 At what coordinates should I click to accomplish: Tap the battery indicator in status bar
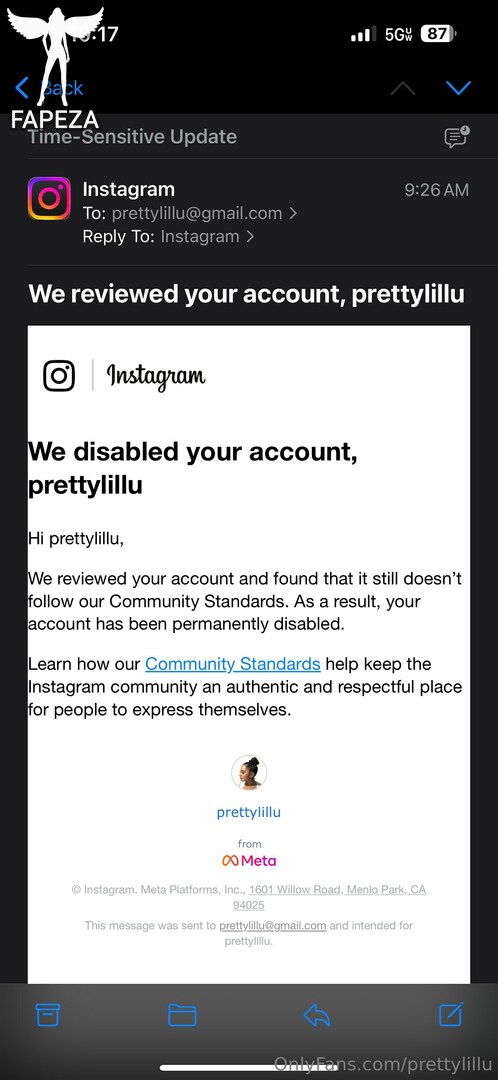[x=438, y=34]
